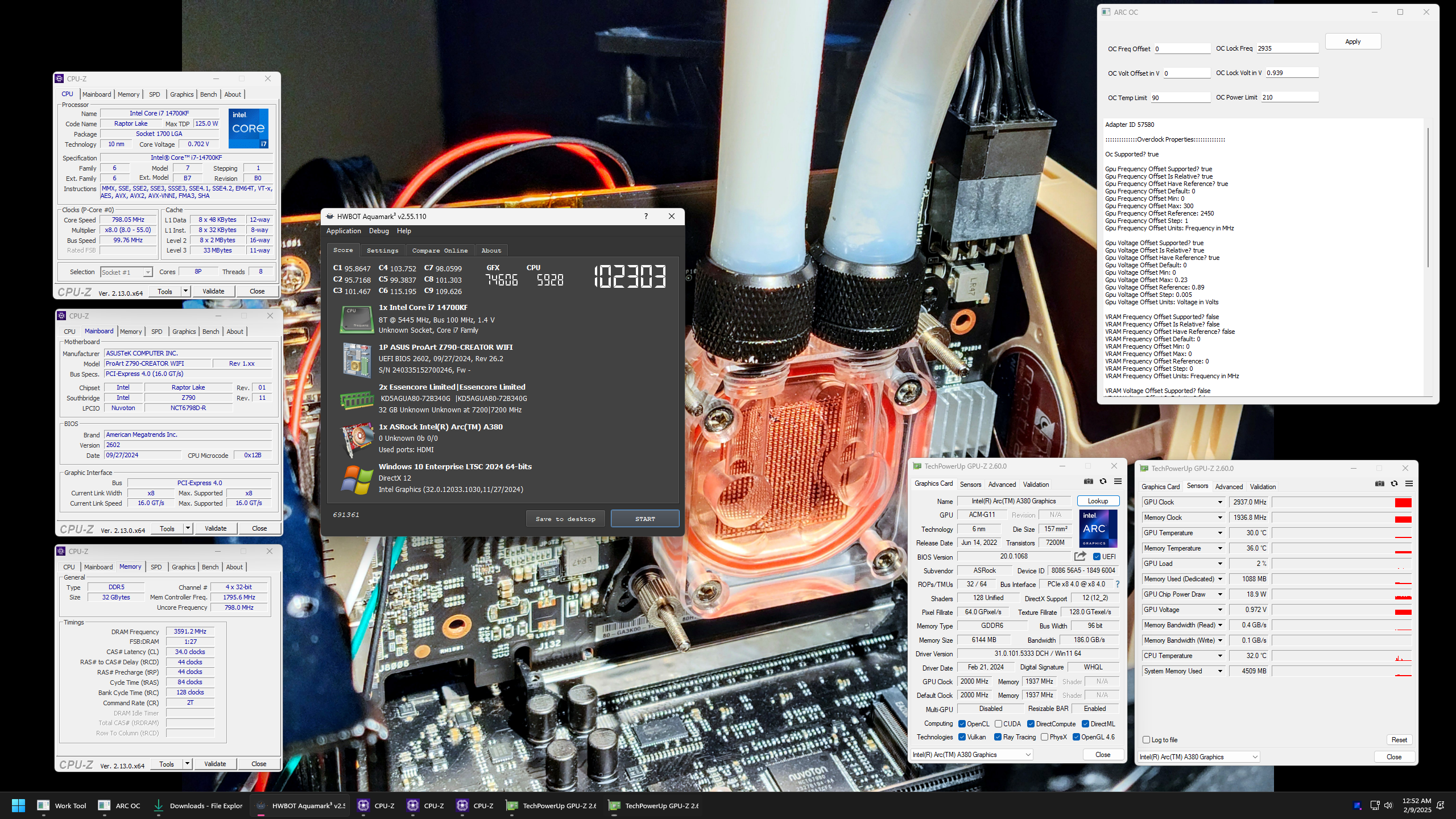This screenshot has height=819, width=1456.
Task: Expand GPU Voltage sensor dropdown
Action: (x=1219, y=610)
